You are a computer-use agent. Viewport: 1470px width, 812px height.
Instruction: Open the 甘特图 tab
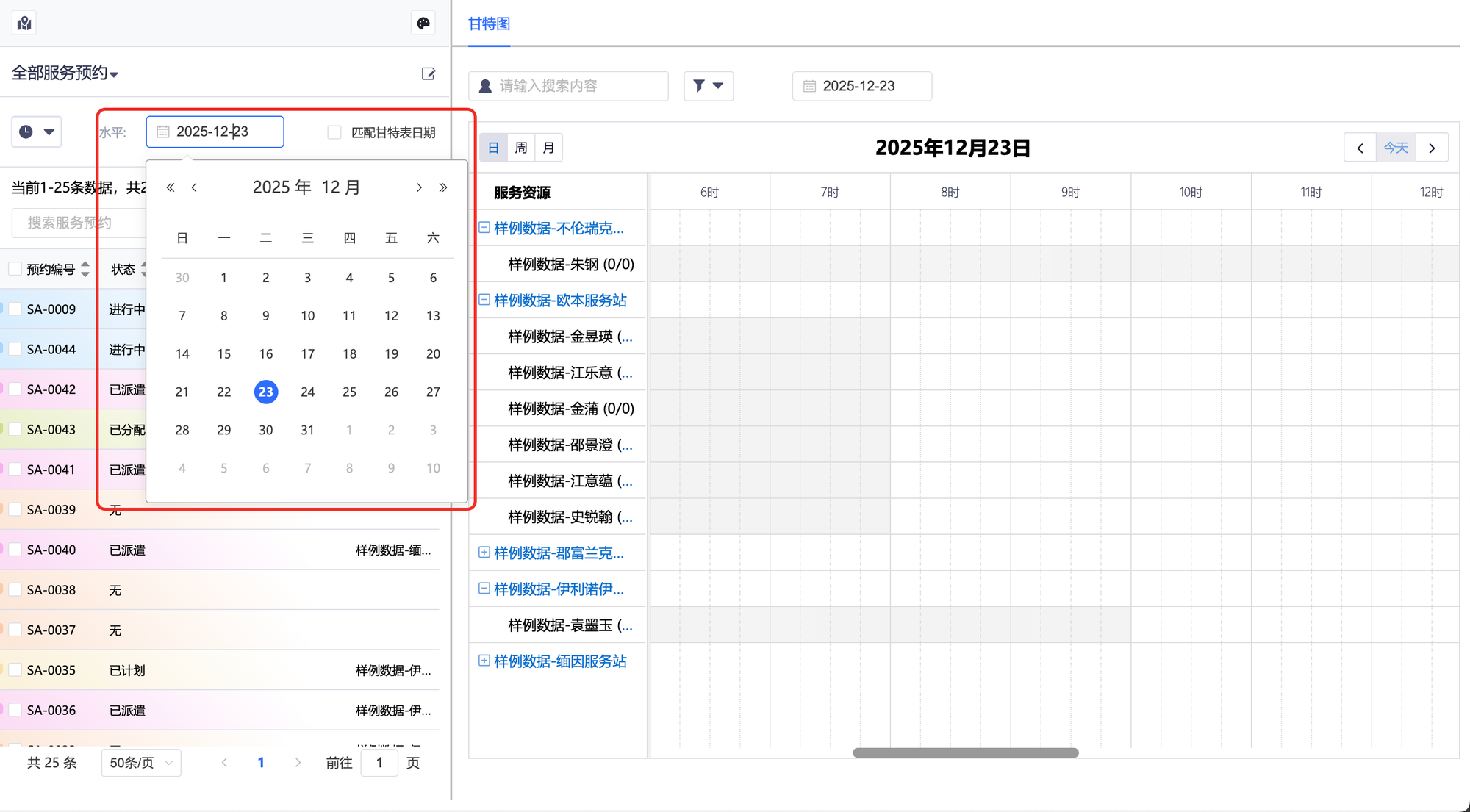489,24
